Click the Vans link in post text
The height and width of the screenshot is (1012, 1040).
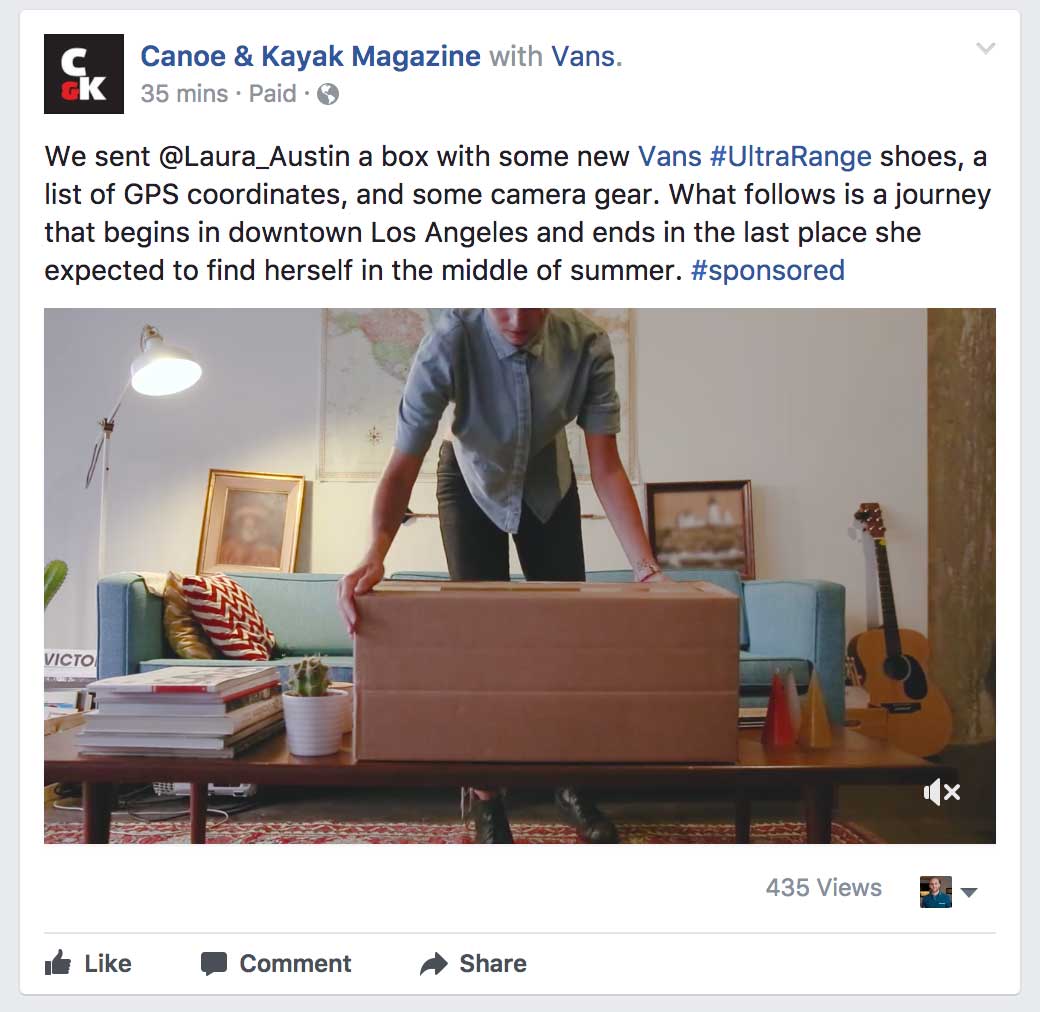[x=669, y=157]
